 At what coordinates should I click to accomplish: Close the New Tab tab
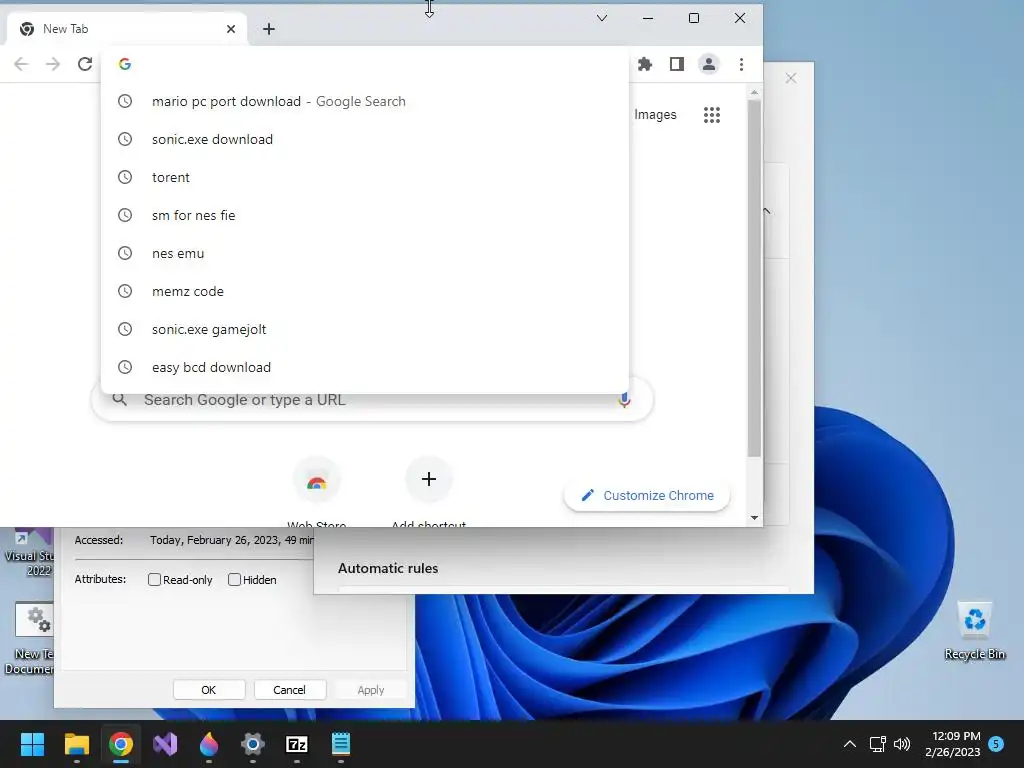(x=231, y=29)
